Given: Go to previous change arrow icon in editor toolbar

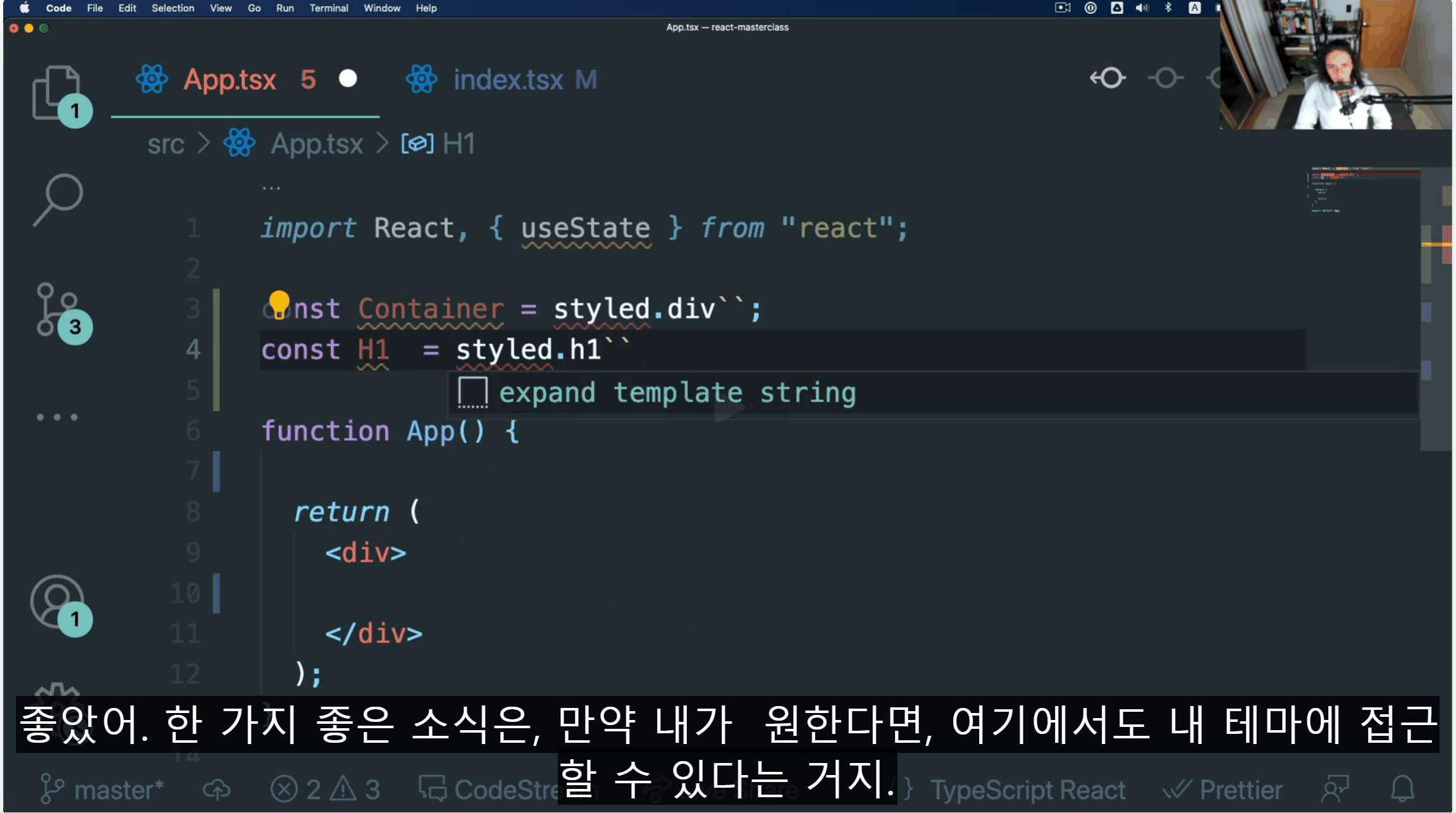Looking at the screenshot, I should [1108, 78].
